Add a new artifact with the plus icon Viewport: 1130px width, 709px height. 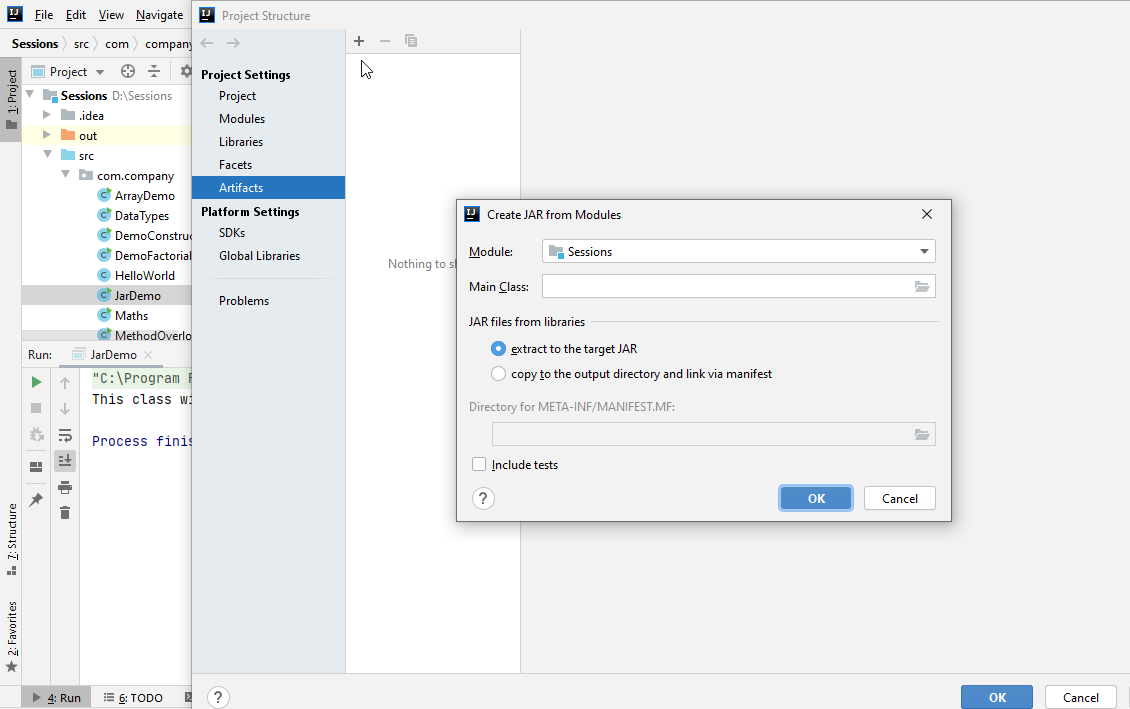tap(359, 41)
